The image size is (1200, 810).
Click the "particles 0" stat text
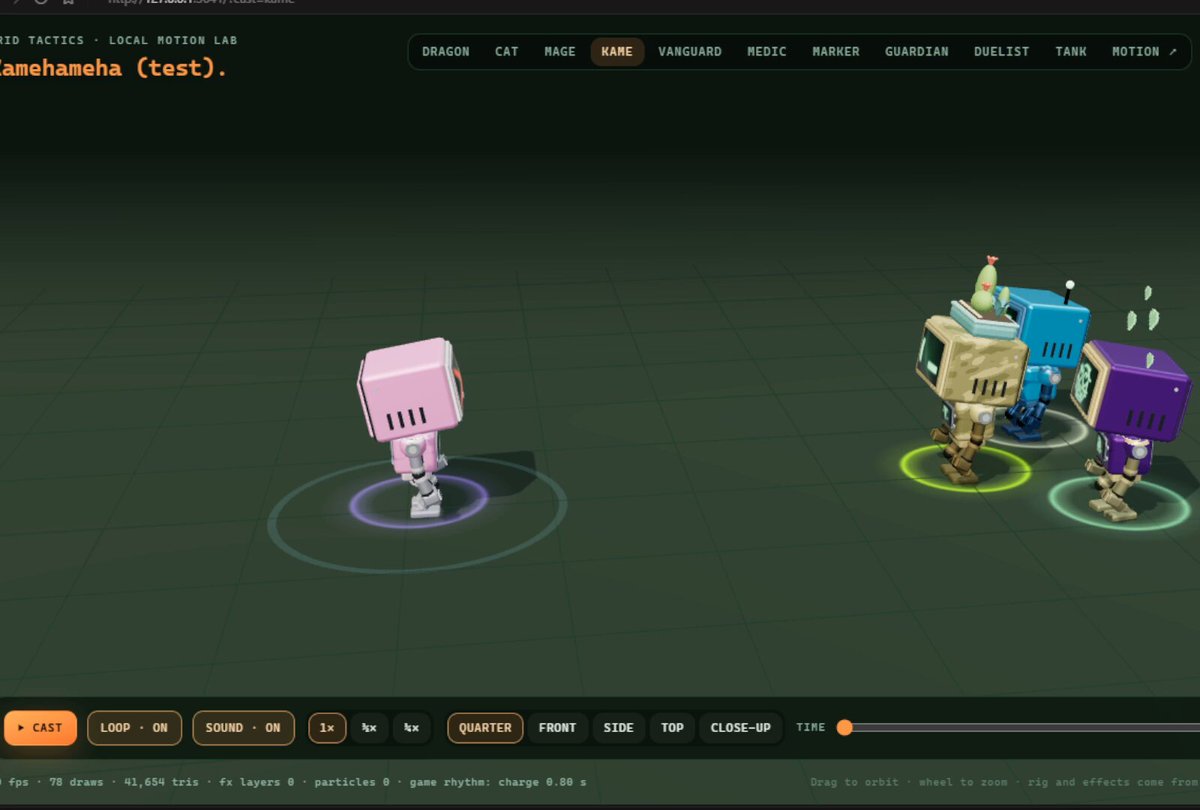(350, 782)
